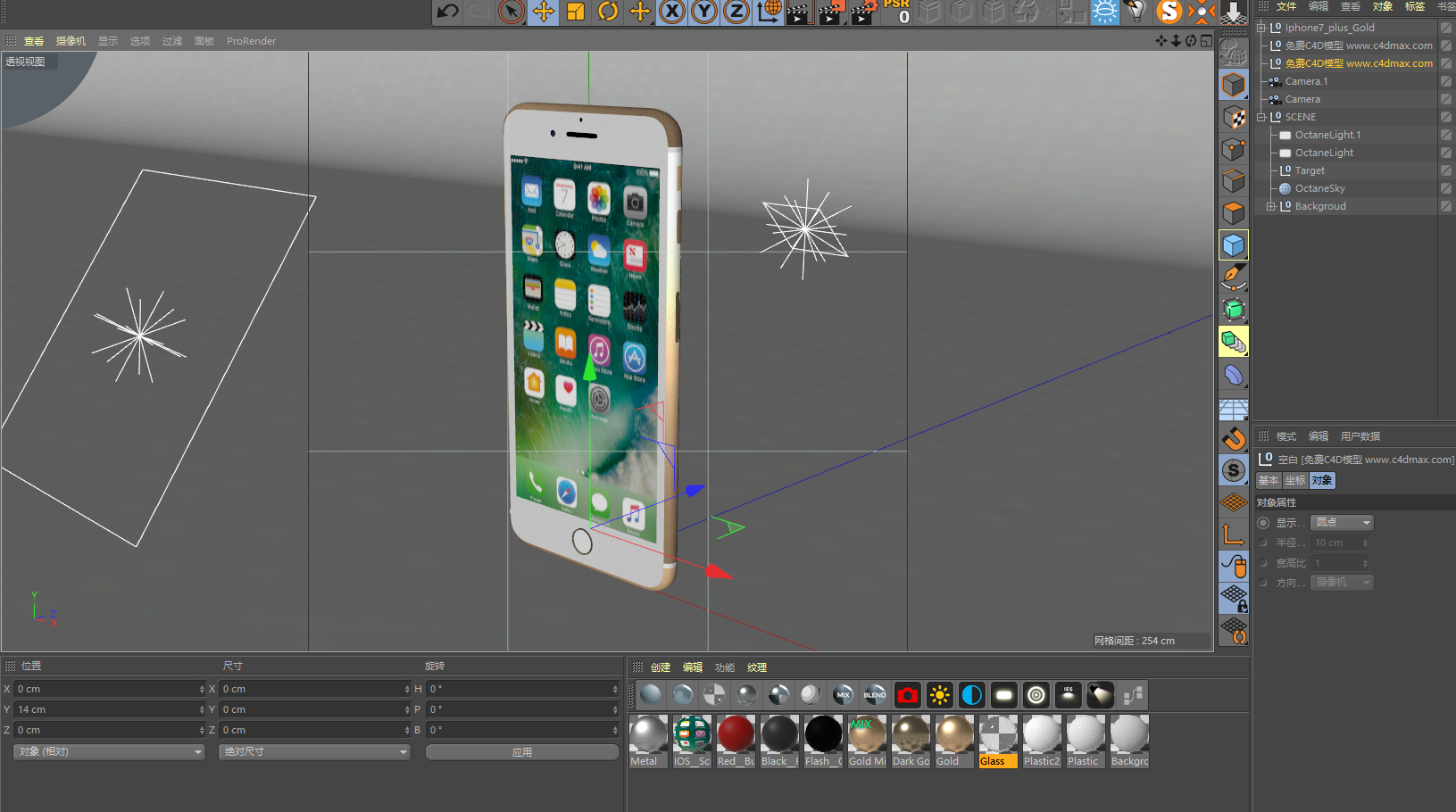Click the Octane MIX material icon

coord(843,695)
